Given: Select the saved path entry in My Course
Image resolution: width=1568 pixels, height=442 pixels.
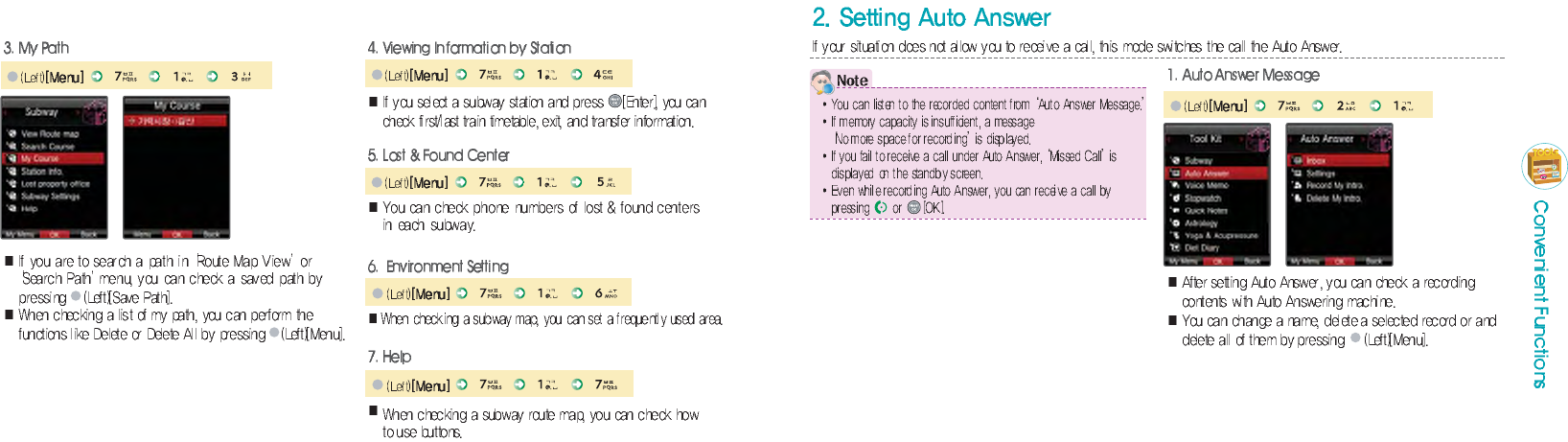Looking at the screenshot, I should pos(175,122).
